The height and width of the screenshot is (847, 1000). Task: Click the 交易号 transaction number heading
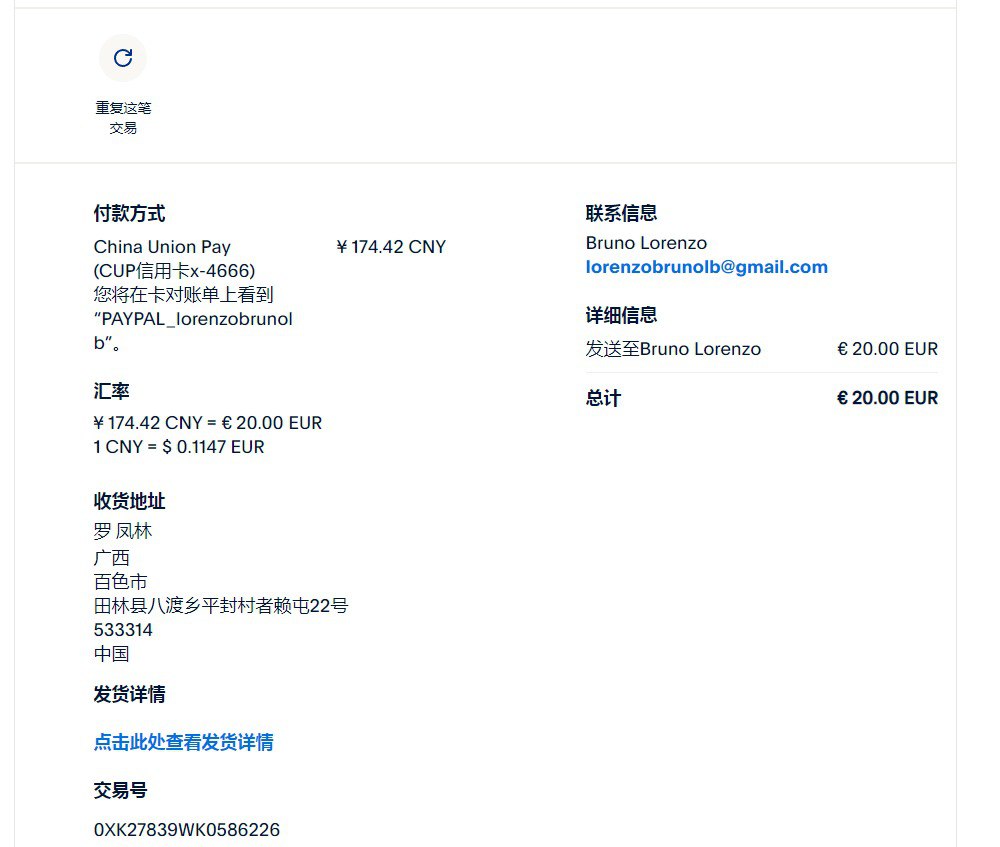click(x=120, y=790)
